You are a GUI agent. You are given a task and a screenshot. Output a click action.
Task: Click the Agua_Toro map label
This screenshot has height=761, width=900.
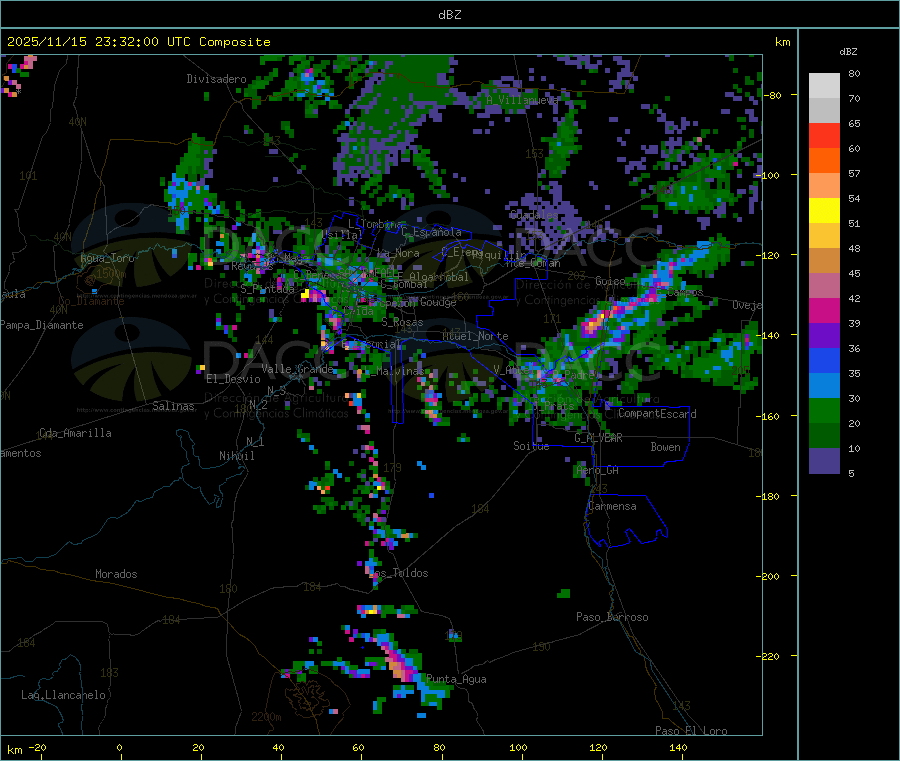click(107, 258)
